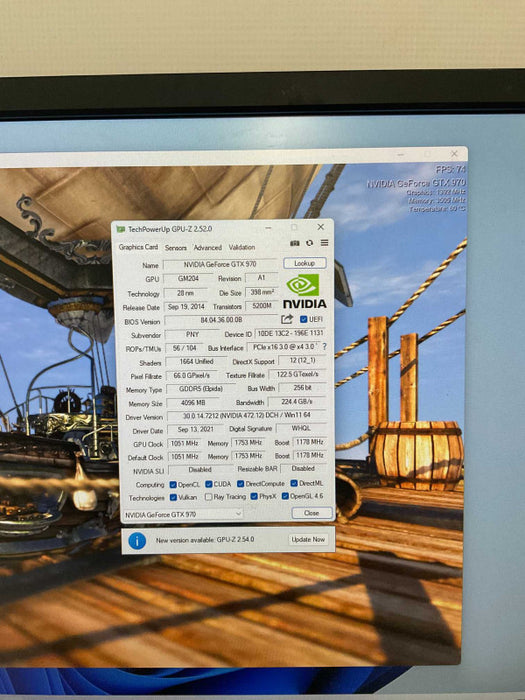
Task: Click the NVIDIA logo image
Action: [x=305, y=291]
